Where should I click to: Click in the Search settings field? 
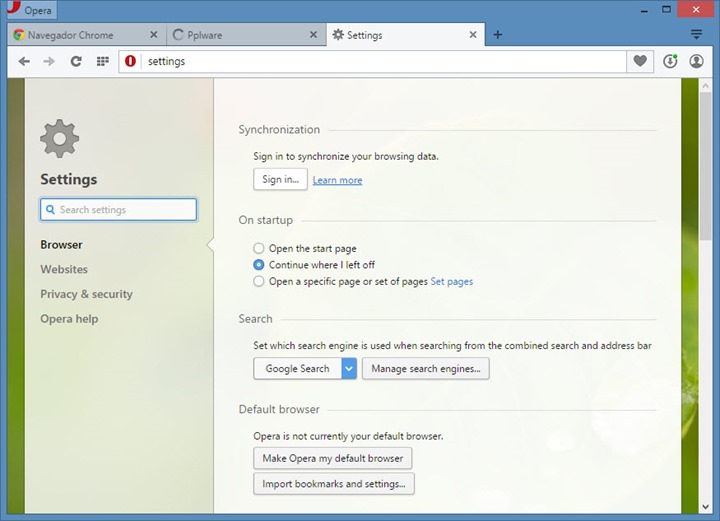(x=118, y=209)
